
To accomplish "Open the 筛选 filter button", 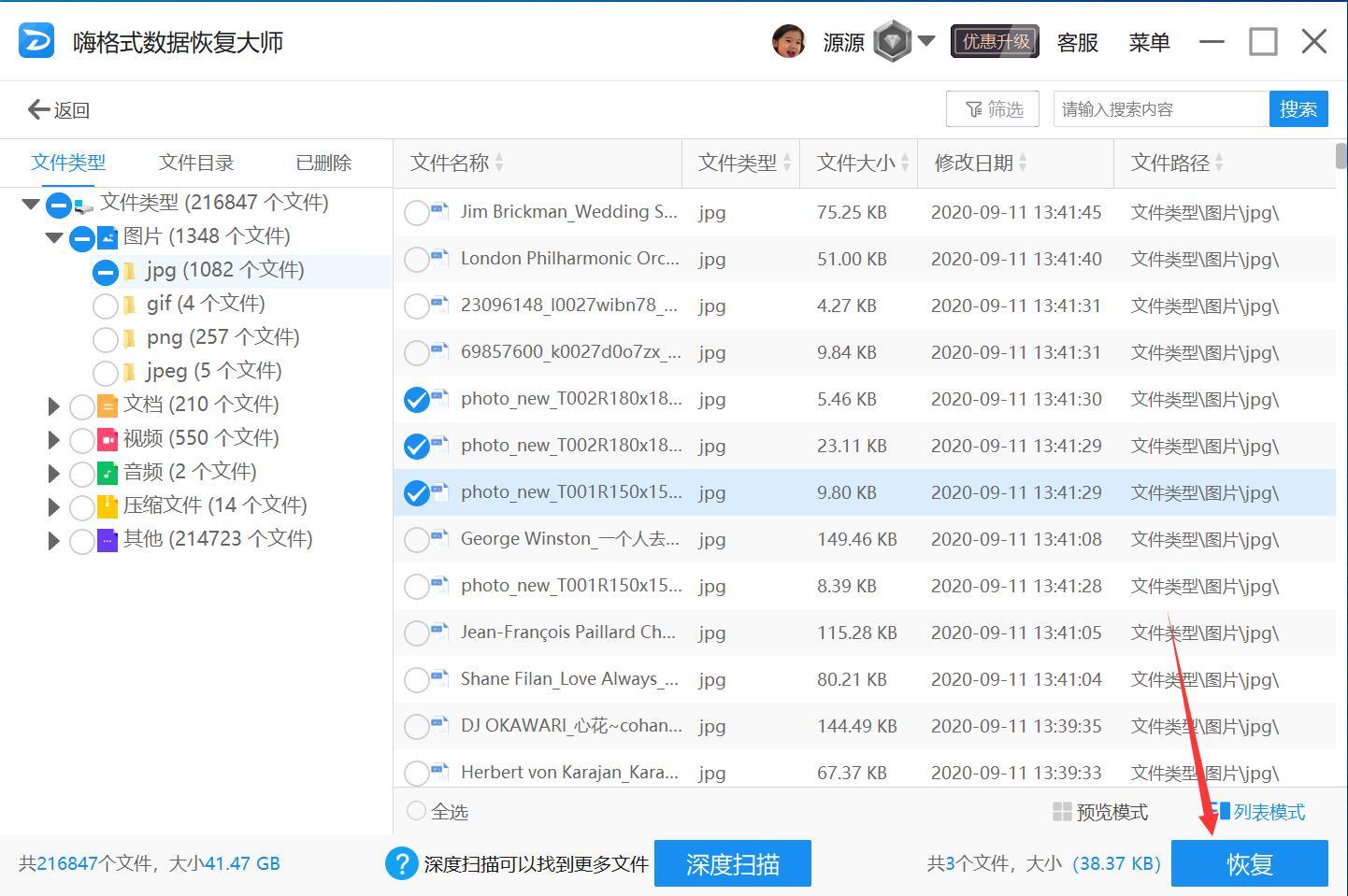I will click(x=993, y=109).
